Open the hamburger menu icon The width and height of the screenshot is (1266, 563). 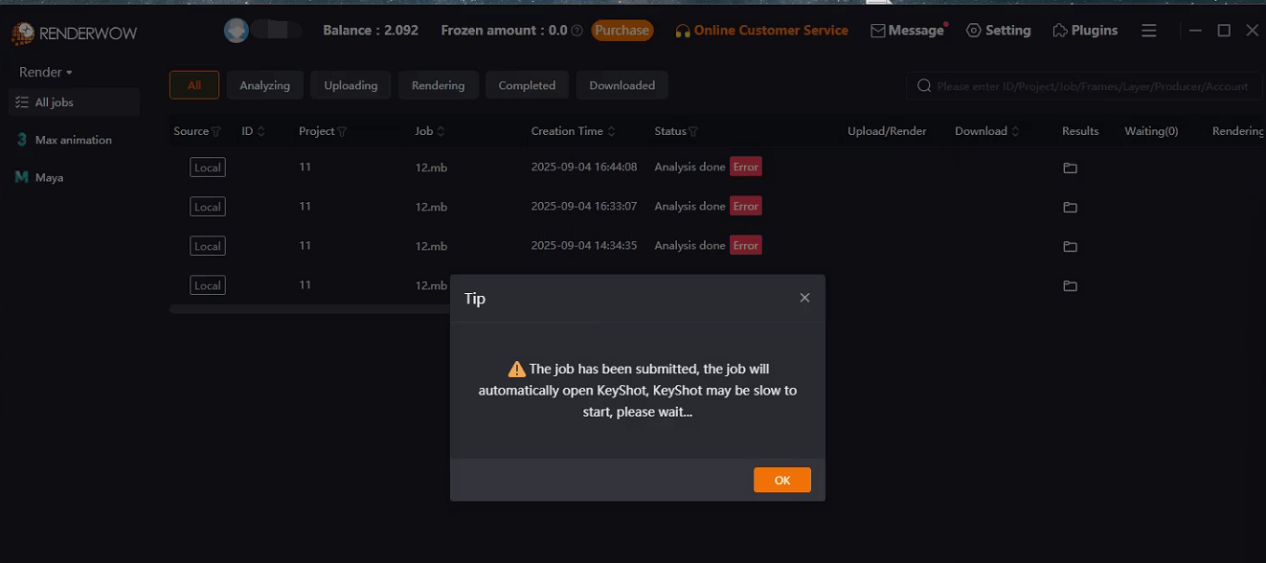1149,31
